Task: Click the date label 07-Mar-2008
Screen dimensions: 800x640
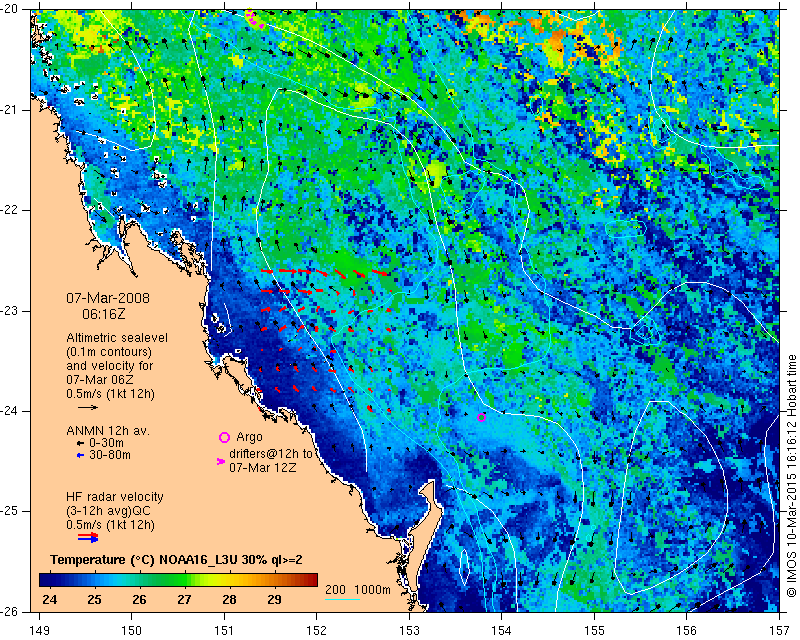Action: [x=108, y=298]
